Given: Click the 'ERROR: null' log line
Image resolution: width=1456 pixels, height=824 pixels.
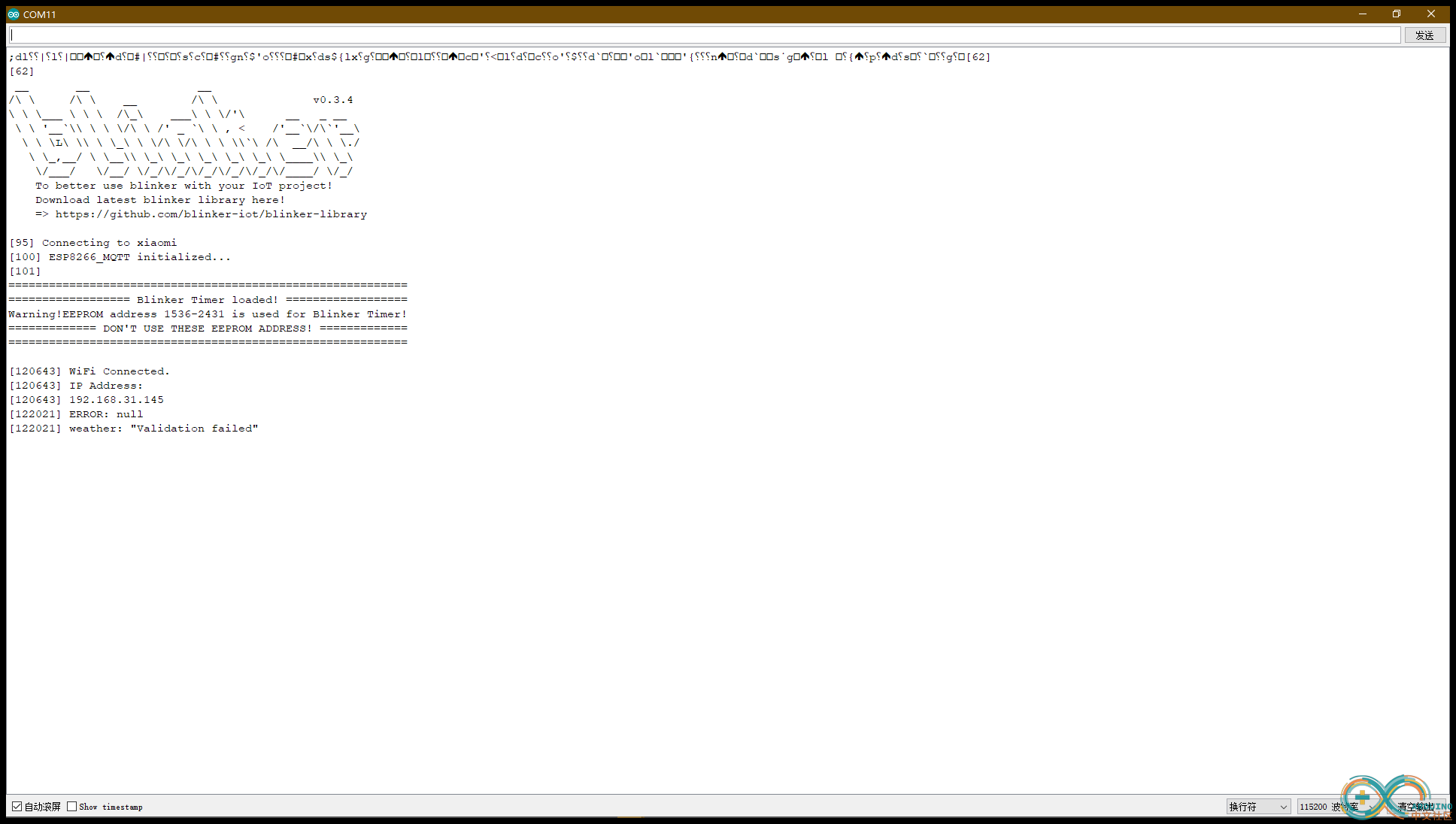Looking at the screenshot, I should [x=76, y=414].
